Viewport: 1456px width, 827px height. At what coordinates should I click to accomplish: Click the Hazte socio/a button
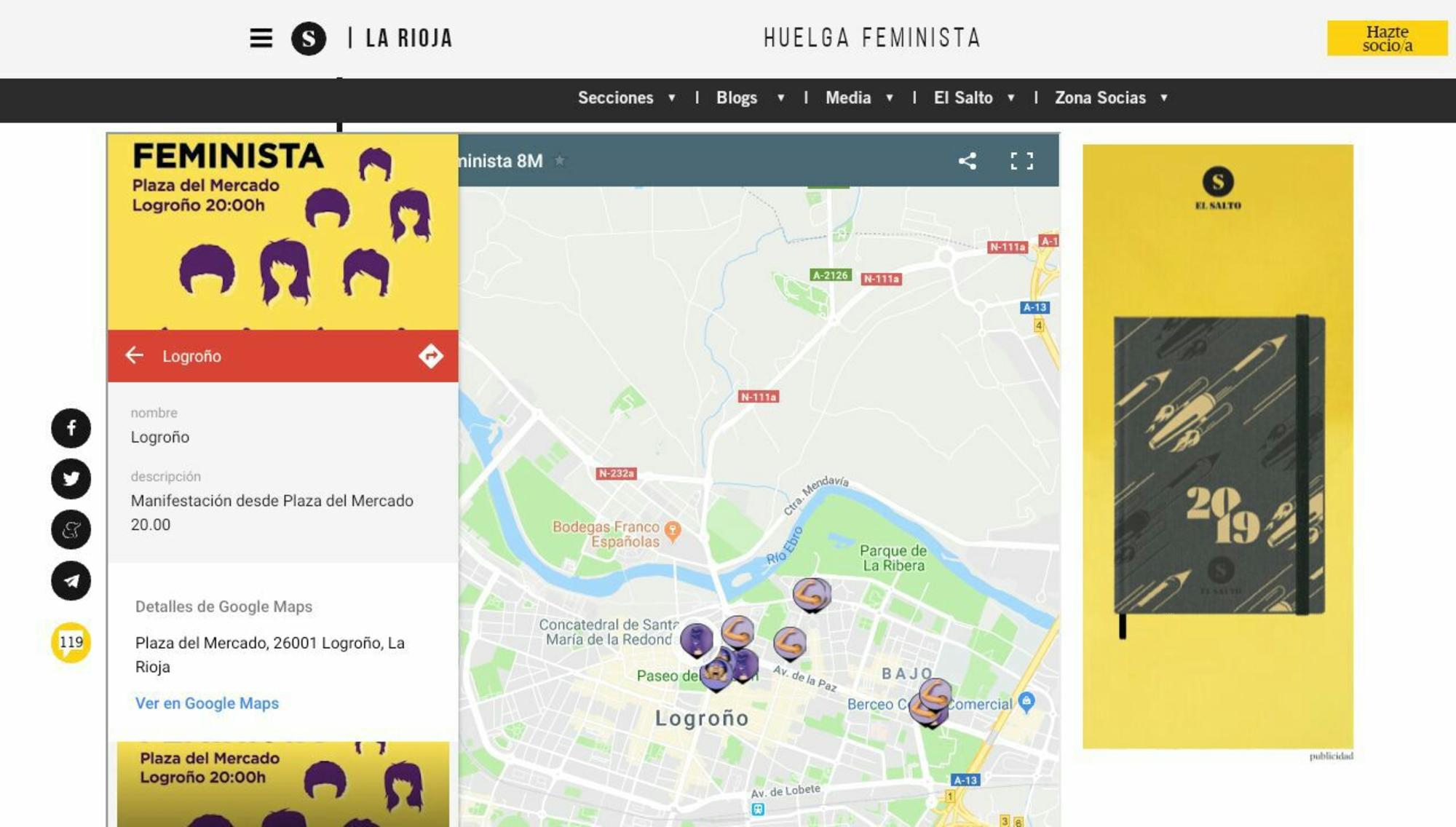click(1387, 39)
